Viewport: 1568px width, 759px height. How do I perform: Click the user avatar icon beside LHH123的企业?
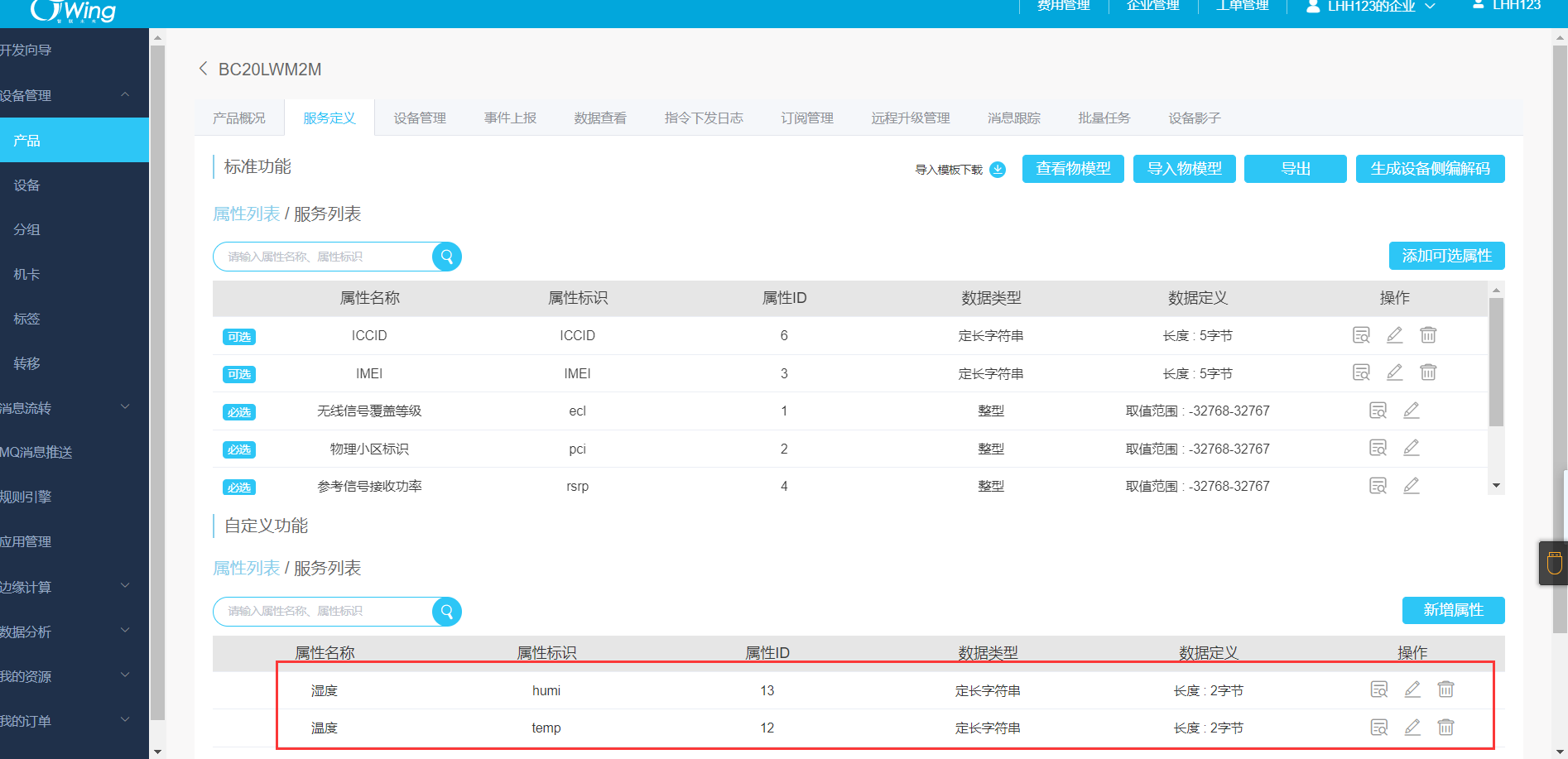1313,6
